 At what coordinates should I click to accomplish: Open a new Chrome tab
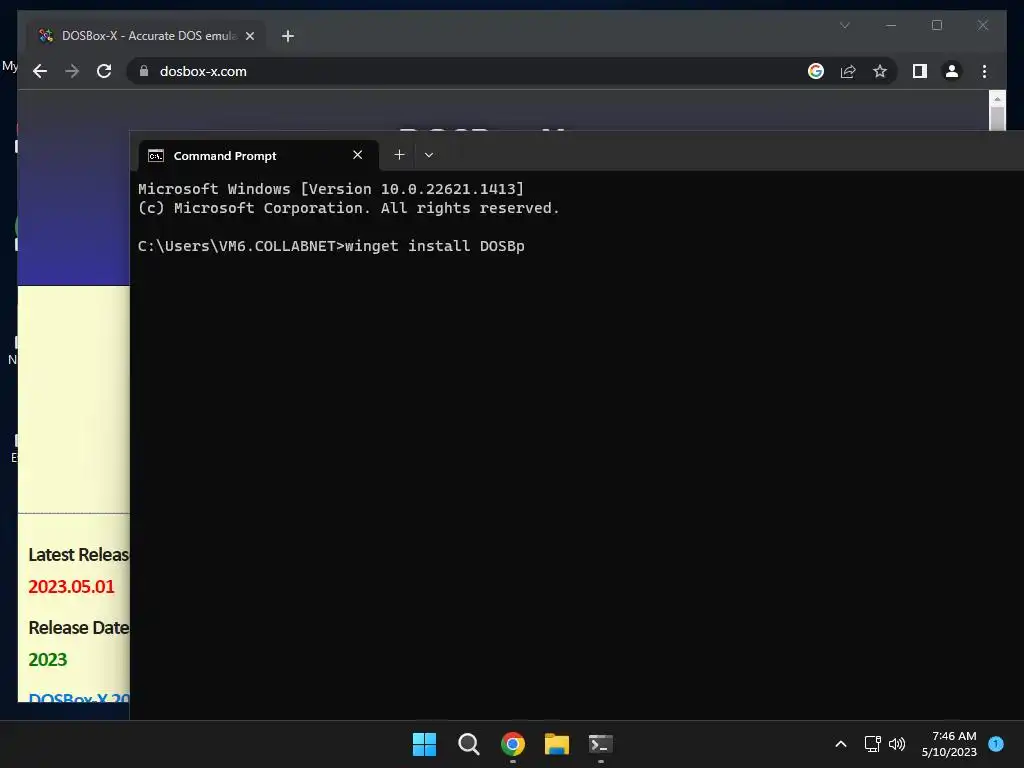(x=287, y=36)
